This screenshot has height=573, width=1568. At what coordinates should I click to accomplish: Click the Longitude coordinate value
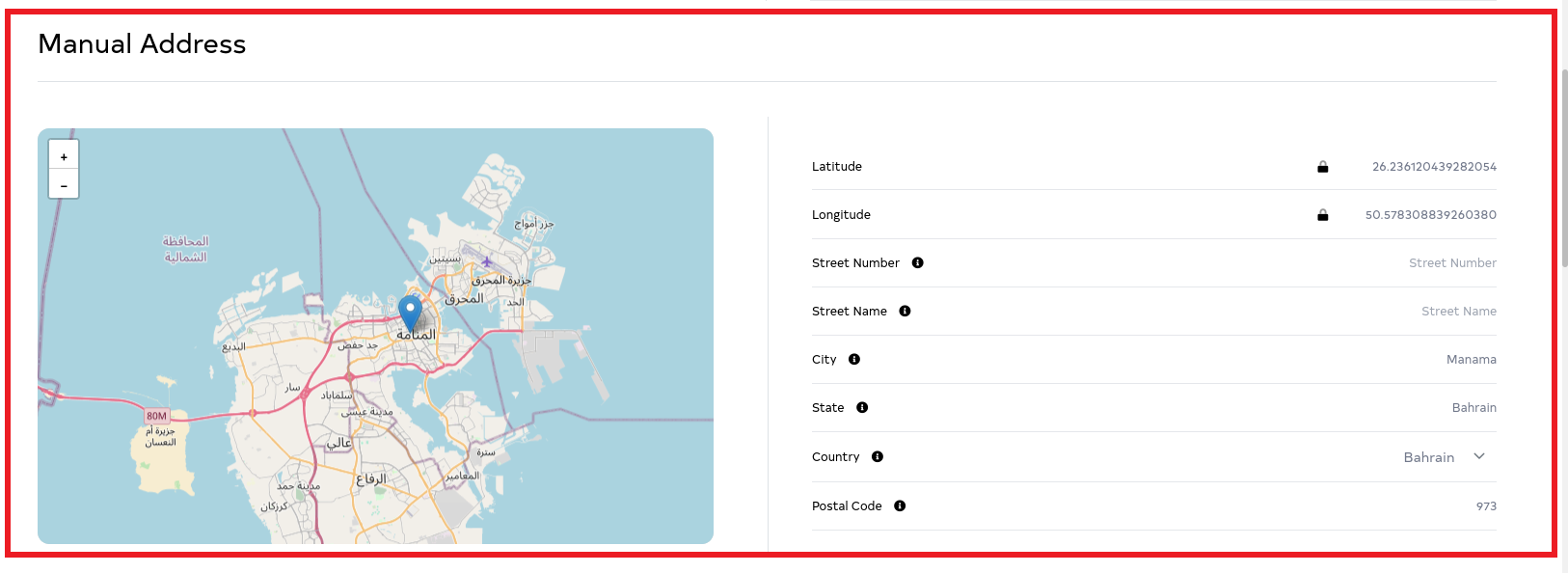point(1430,215)
